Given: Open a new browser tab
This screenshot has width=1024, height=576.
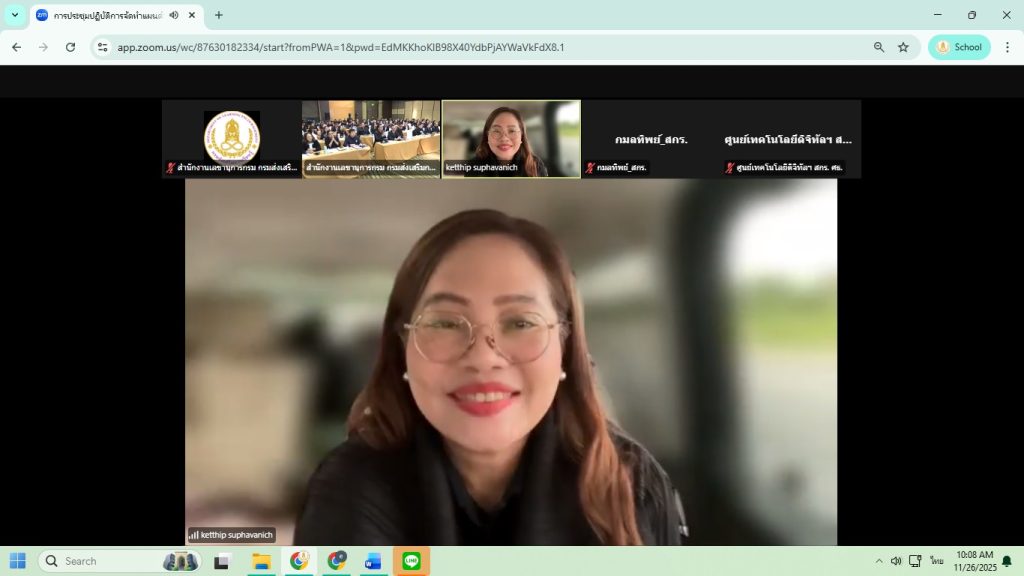Looking at the screenshot, I should [219, 15].
